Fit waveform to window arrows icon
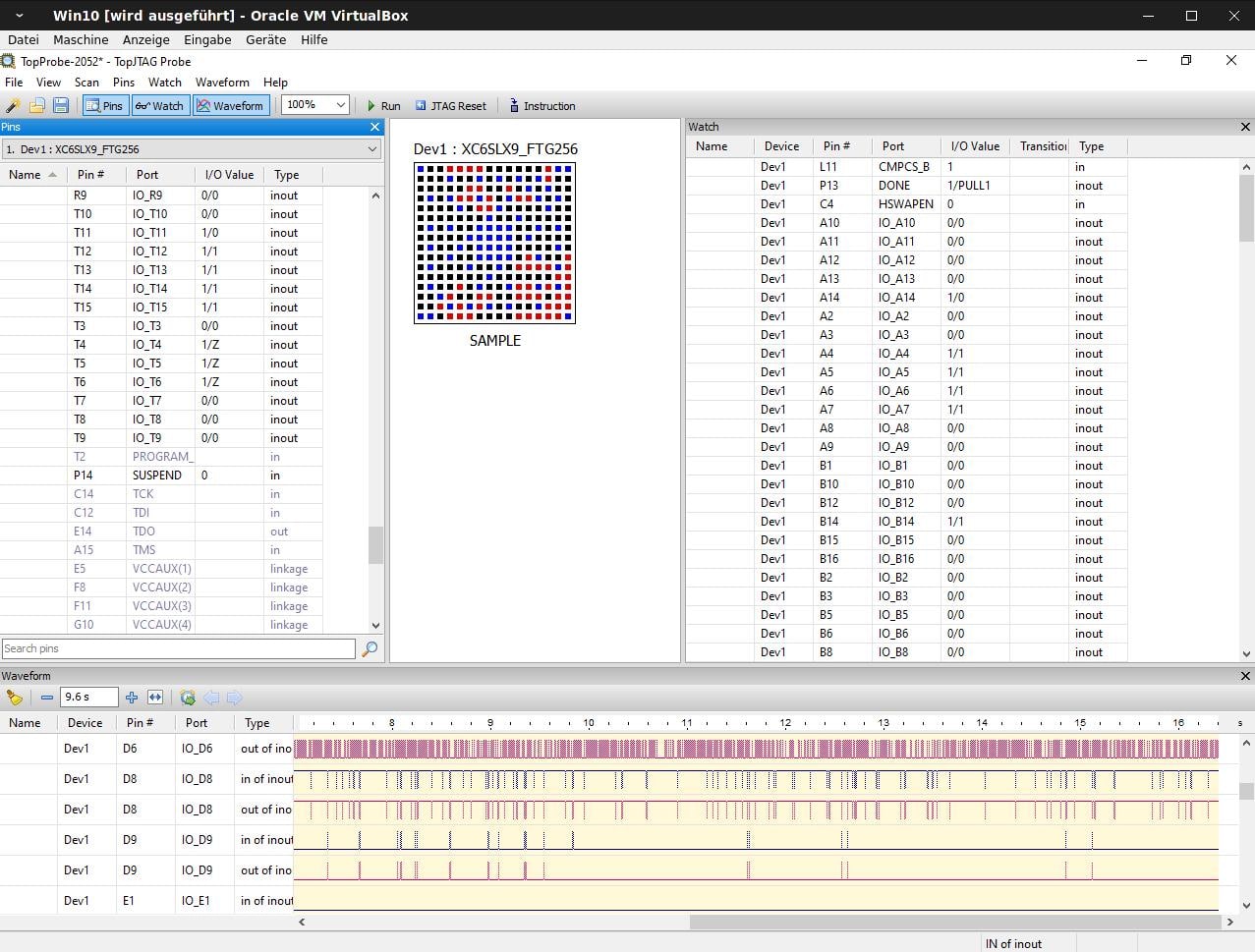The image size is (1255, 952). (155, 698)
